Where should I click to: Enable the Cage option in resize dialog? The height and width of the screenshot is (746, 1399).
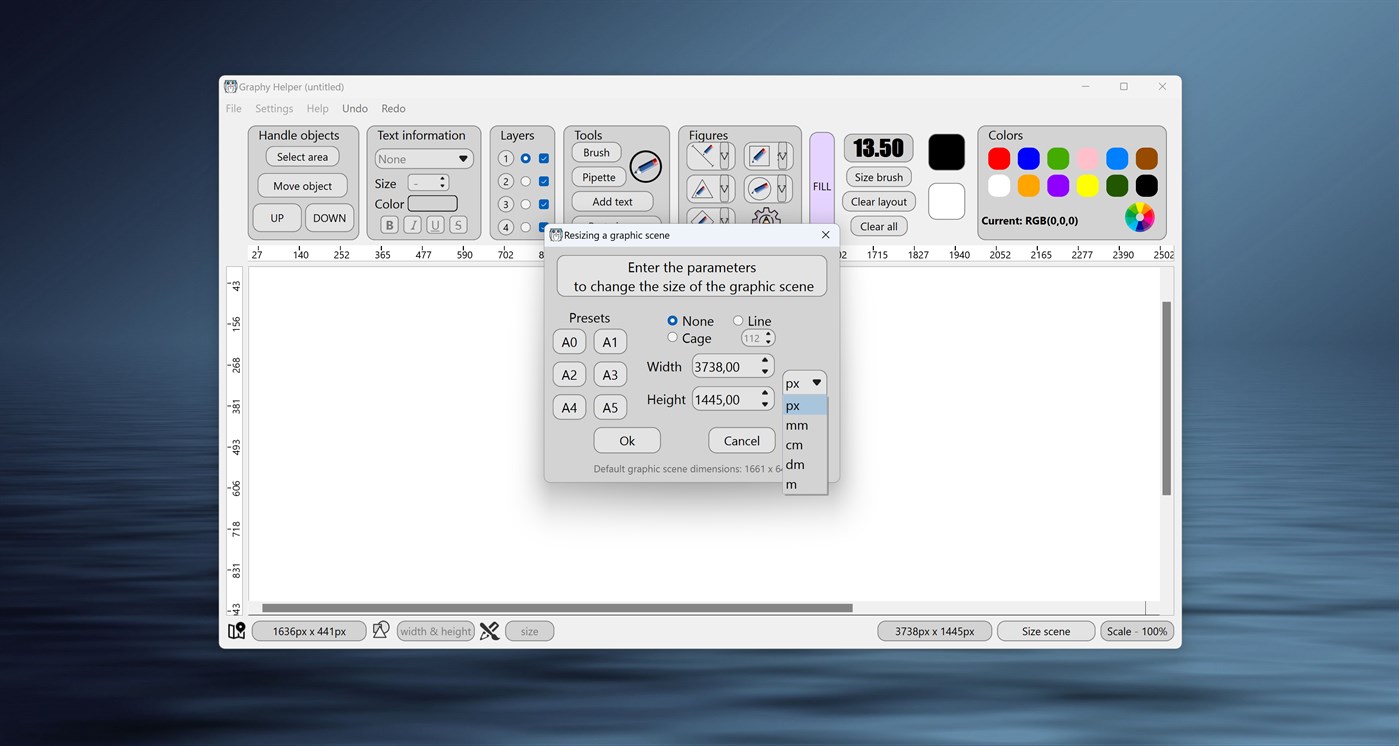(x=672, y=338)
